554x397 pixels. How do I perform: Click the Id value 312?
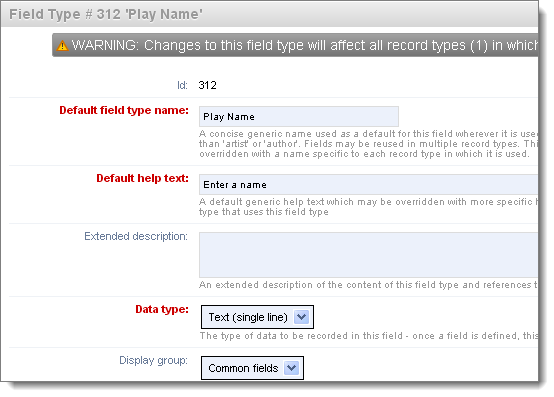pos(207,85)
